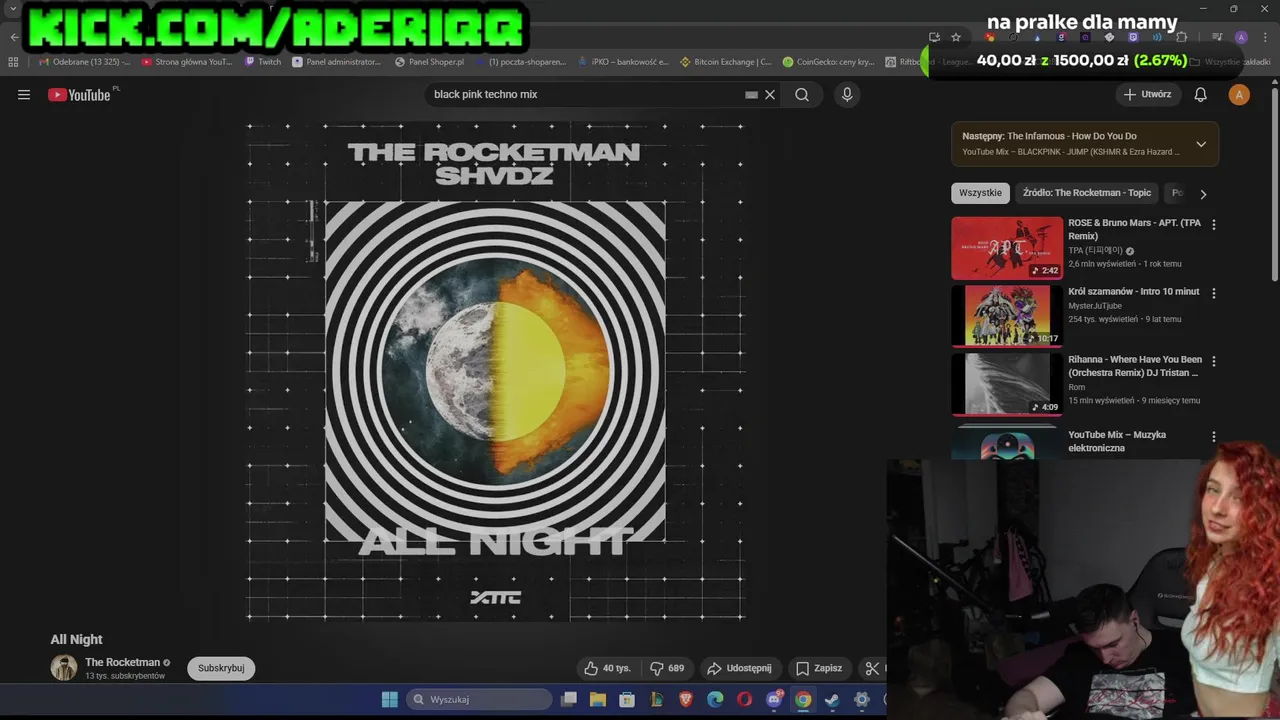The width and height of the screenshot is (1280, 720).
Task: Open Panel Shoper.pl bookmark
Action: 430,62
